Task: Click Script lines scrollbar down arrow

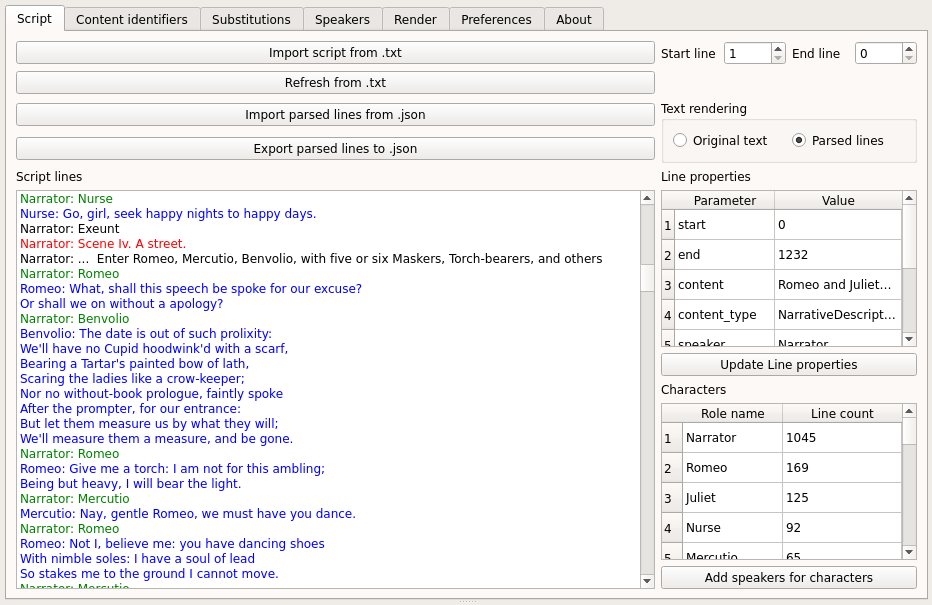Action: [647, 581]
